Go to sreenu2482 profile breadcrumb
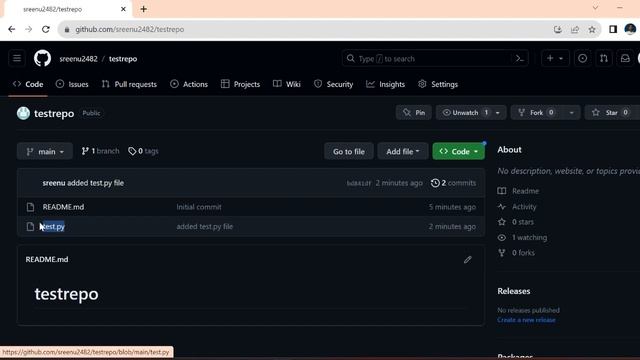 pyautogui.click(x=78, y=59)
